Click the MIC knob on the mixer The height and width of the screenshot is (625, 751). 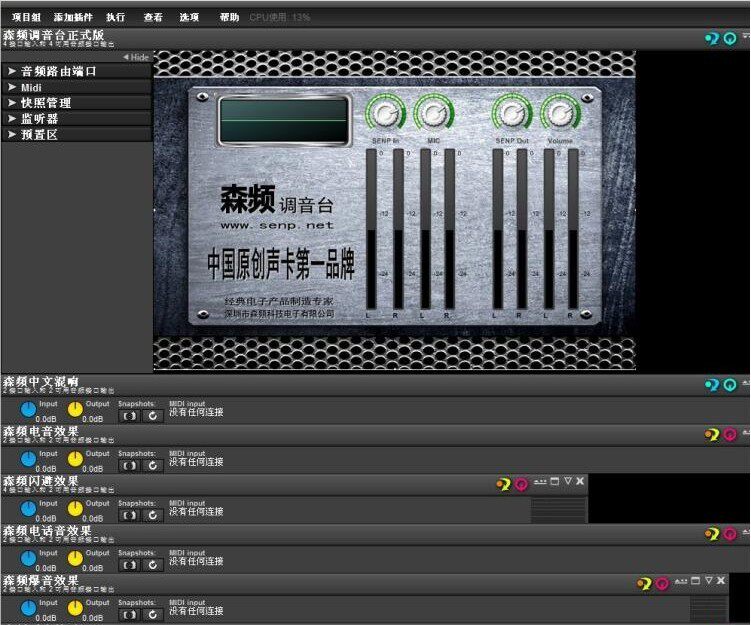434,114
